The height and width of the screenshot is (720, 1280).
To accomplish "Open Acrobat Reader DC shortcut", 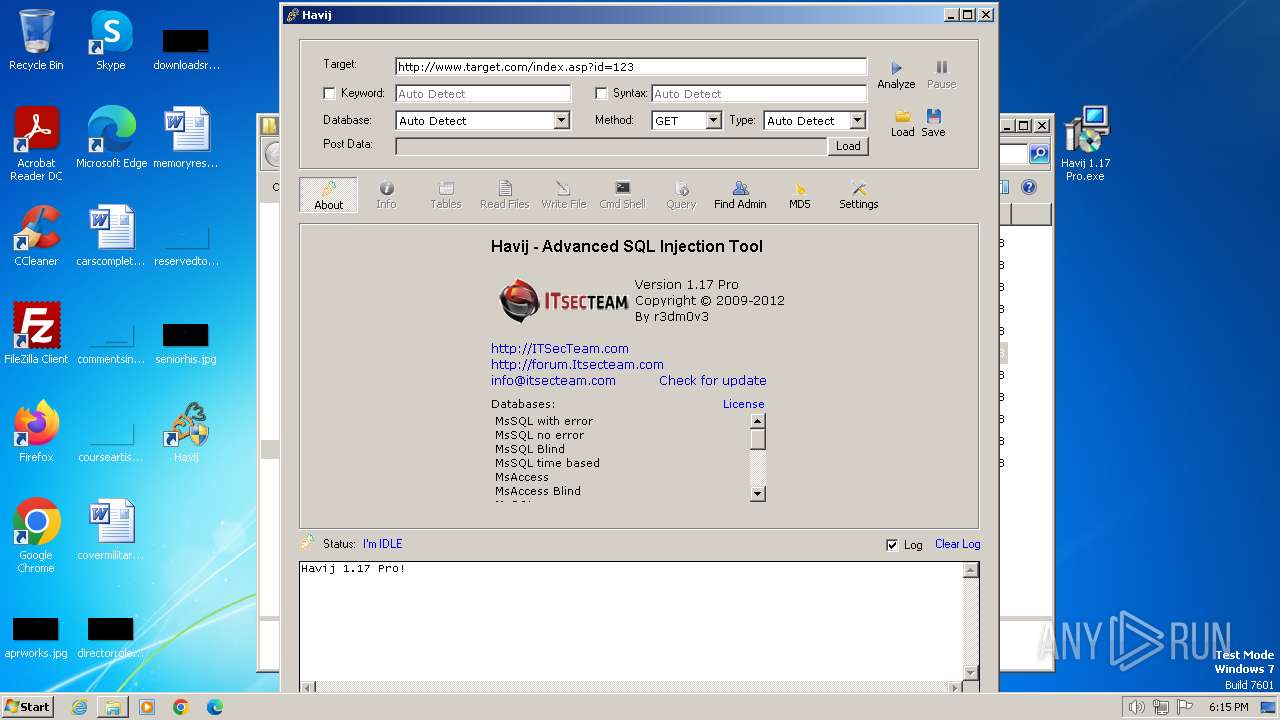I will (x=36, y=144).
